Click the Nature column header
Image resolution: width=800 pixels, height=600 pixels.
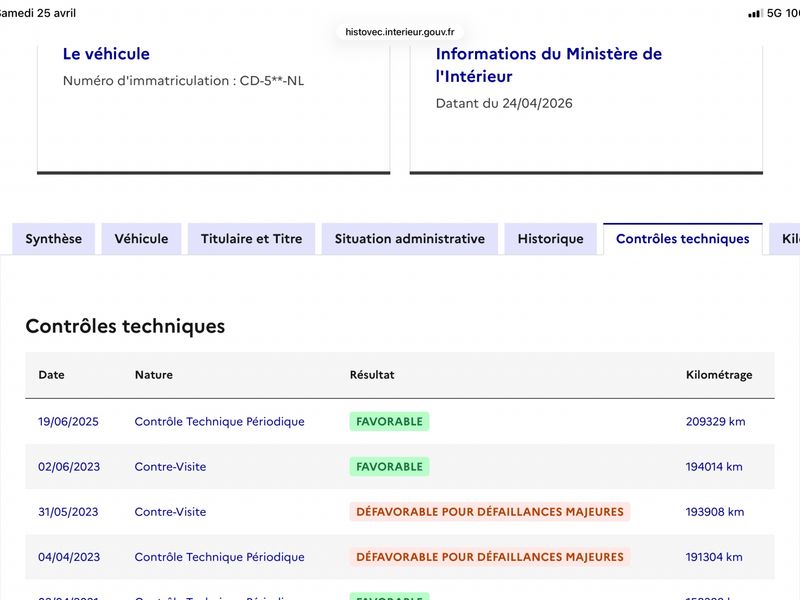(x=154, y=375)
